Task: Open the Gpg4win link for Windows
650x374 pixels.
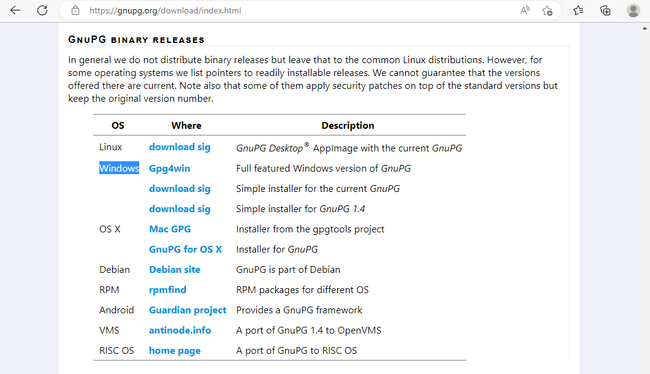Action: (x=170, y=168)
